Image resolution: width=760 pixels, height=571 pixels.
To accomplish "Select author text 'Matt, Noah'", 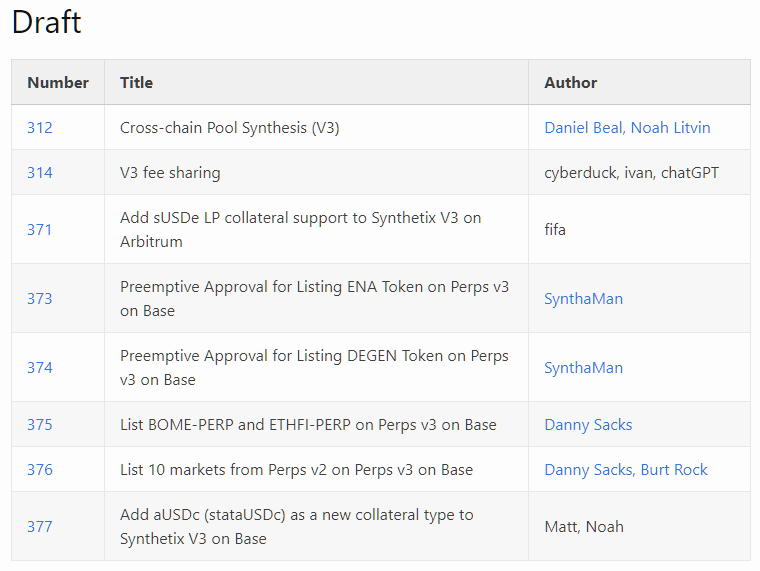I will coord(584,526).
